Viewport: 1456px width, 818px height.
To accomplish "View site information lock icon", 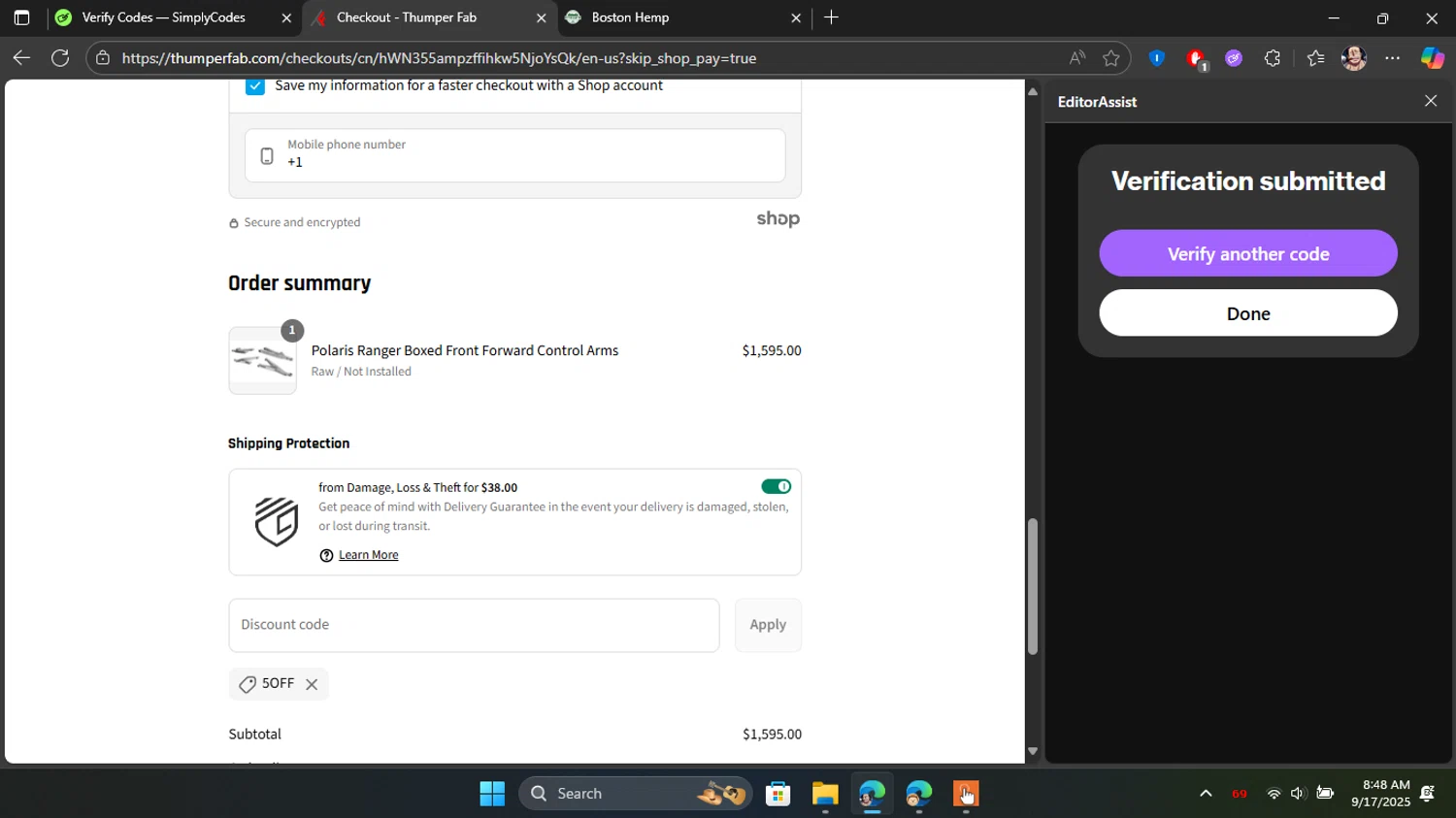I will (x=103, y=58).
